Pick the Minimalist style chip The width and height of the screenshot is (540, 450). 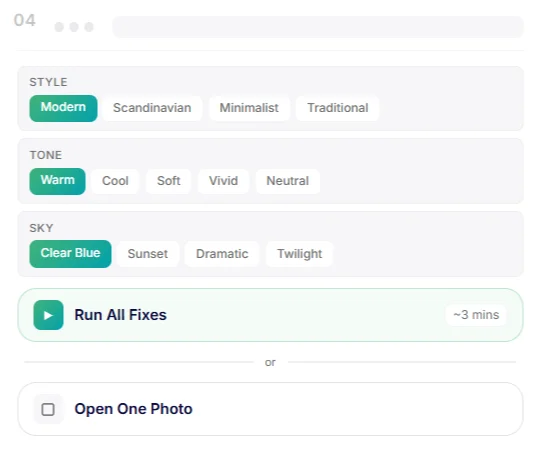(249, 108)
